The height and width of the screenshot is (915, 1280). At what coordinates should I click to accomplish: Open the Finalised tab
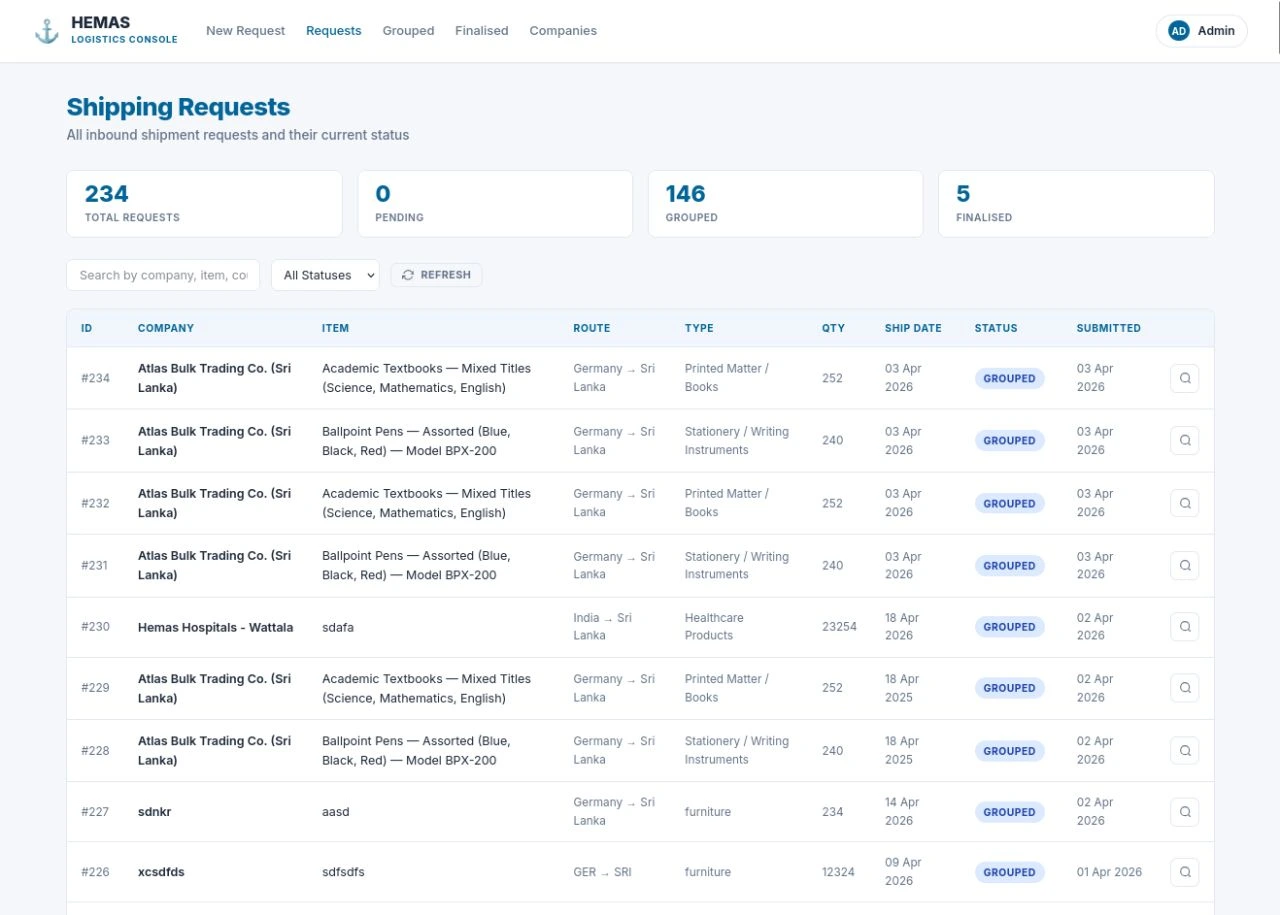pos(481,31)
